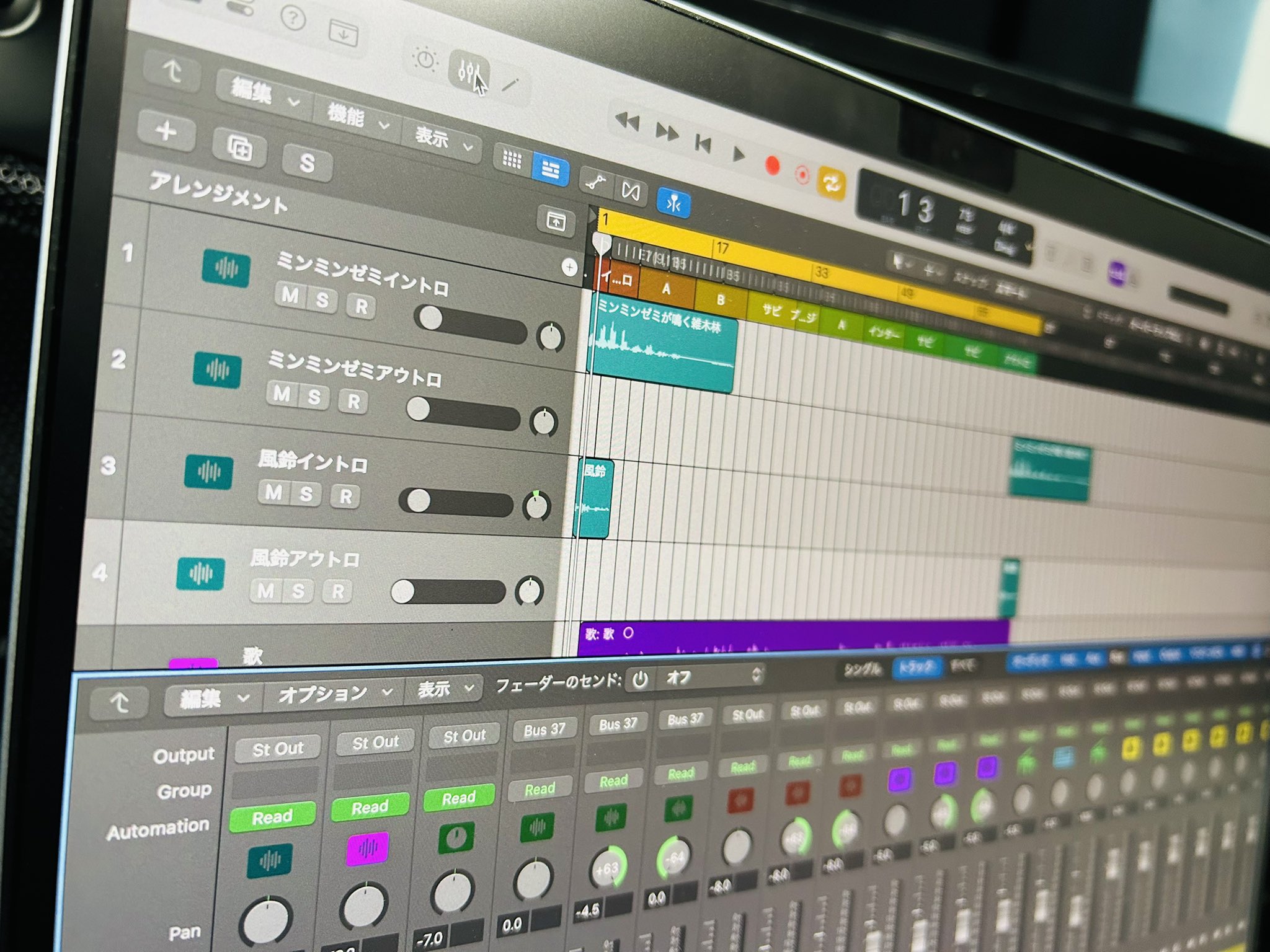Solo the 風鈴イントロ track
Viewport: 1270px width, 952px height.
point(306,494)
